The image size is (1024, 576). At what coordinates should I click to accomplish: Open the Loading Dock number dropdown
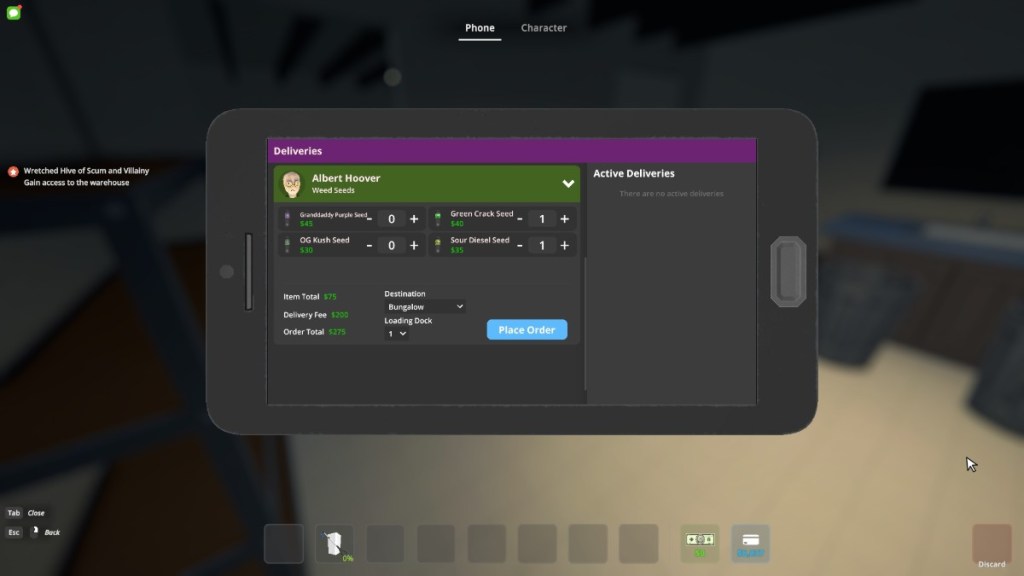point(397,334)
